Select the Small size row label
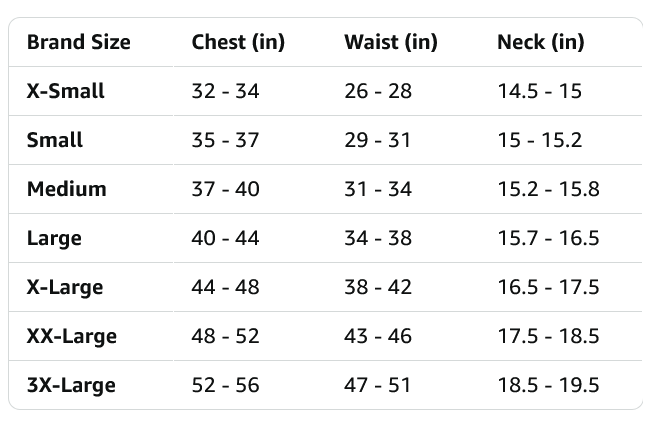This screenshot has height=423, width=655. coord(55,140)
